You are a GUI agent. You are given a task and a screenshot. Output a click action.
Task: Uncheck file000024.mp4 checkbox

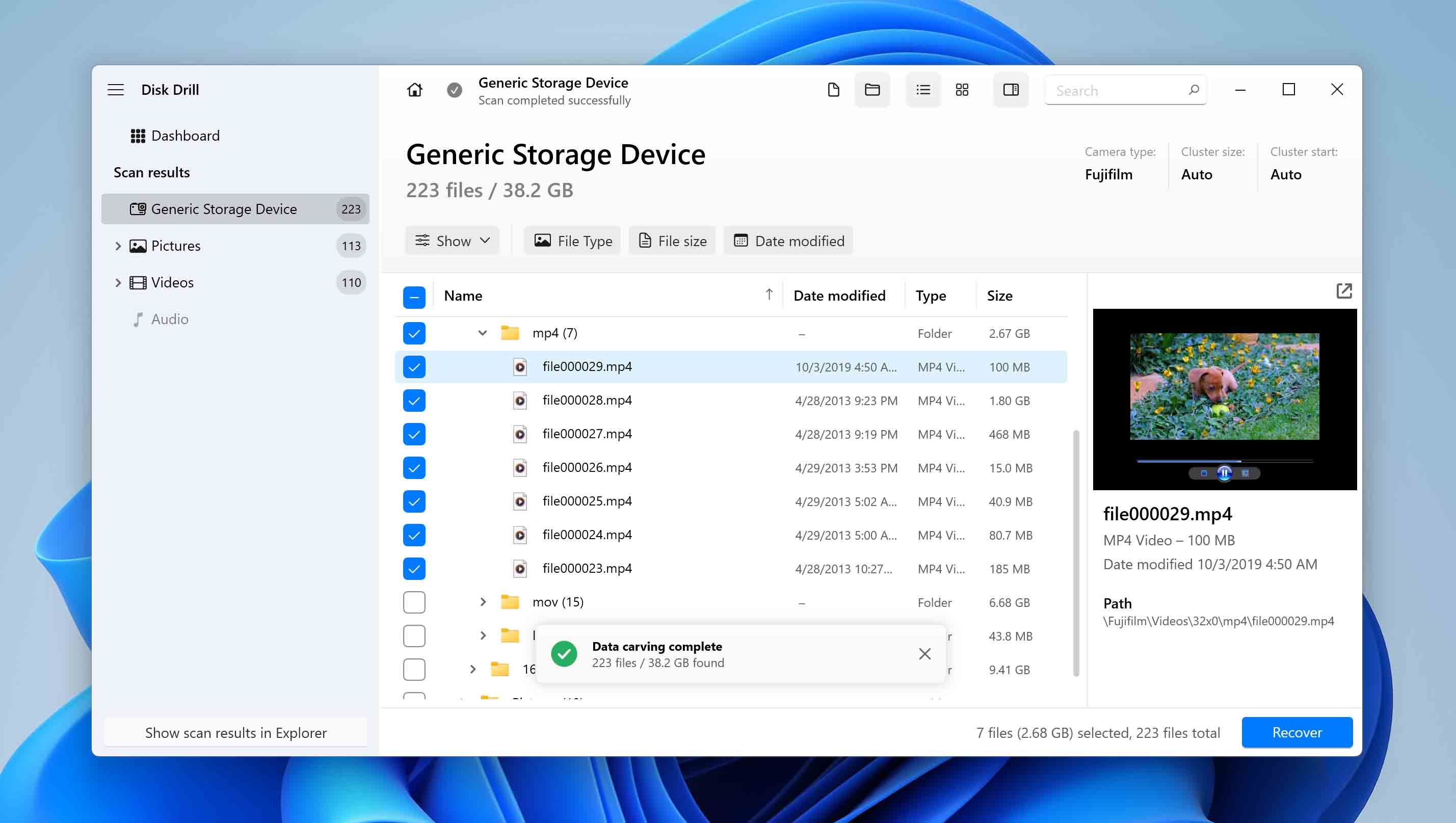pyautogui.click(x=414, y=535)
